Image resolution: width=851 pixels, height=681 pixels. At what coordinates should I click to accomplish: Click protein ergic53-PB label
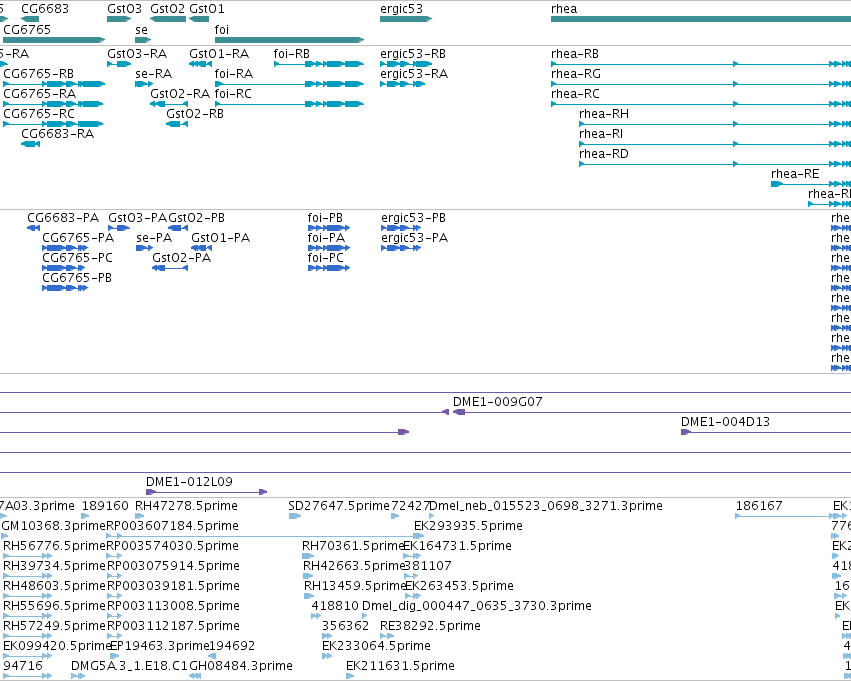(x=414, y=218)
